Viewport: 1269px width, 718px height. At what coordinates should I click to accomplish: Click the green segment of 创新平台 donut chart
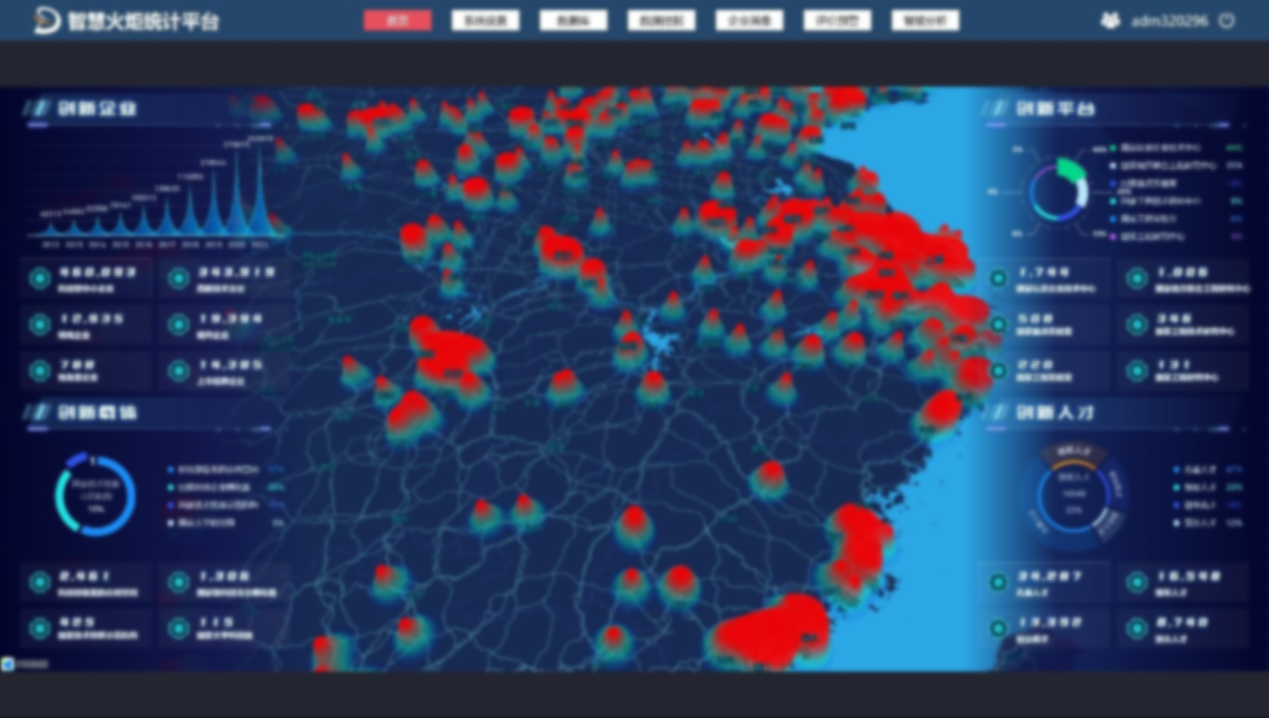coord(1071,169)
